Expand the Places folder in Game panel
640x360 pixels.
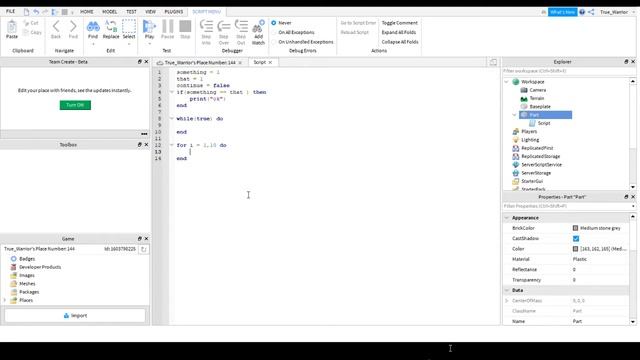click(x=5, y=300)
